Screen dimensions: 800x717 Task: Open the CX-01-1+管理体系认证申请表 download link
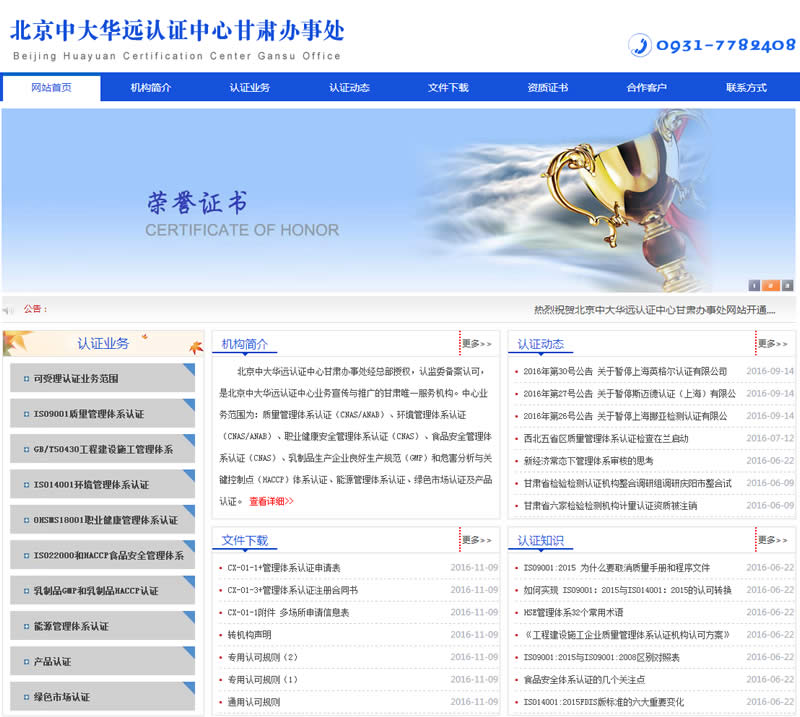click(x=284, y=568)
